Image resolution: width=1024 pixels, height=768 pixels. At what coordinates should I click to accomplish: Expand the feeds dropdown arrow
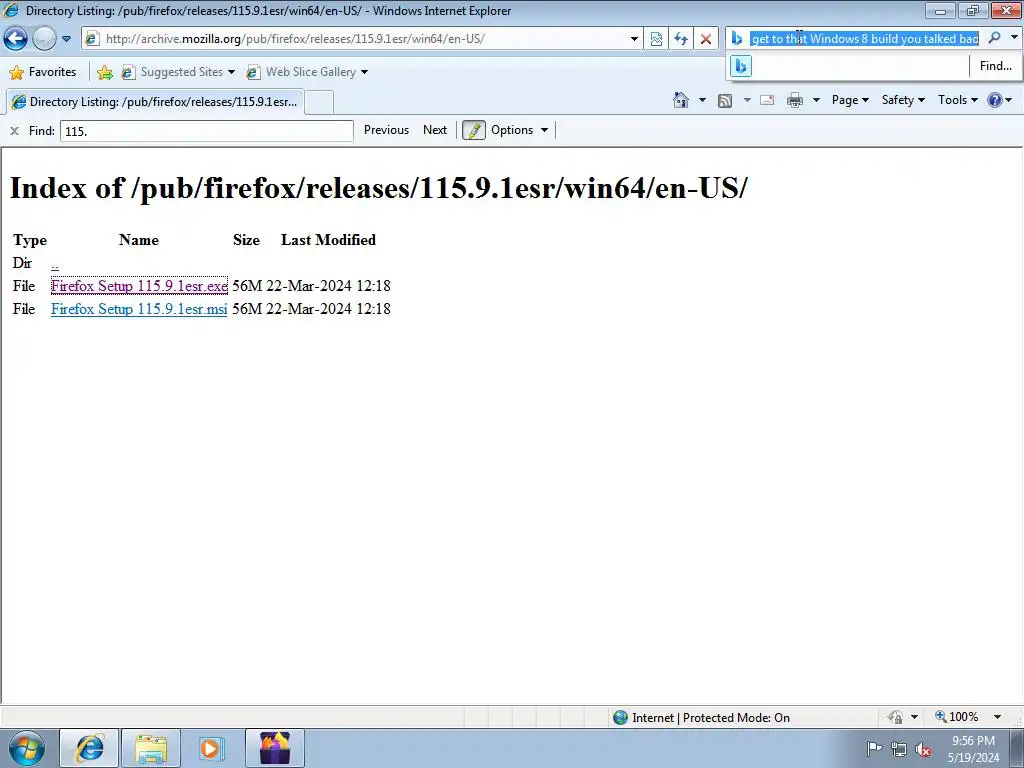point(746,100)
